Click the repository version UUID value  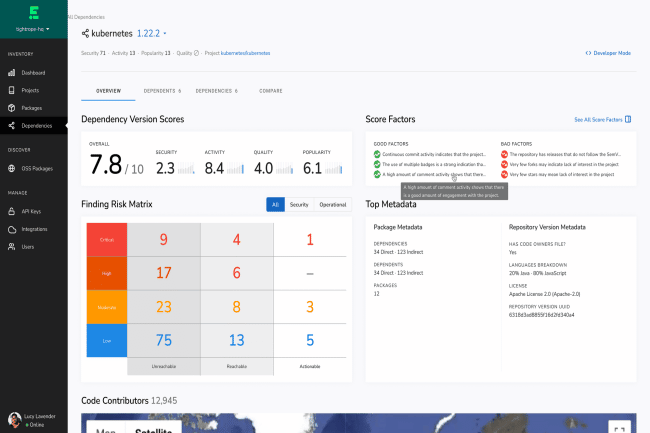(x=541, y=315)
